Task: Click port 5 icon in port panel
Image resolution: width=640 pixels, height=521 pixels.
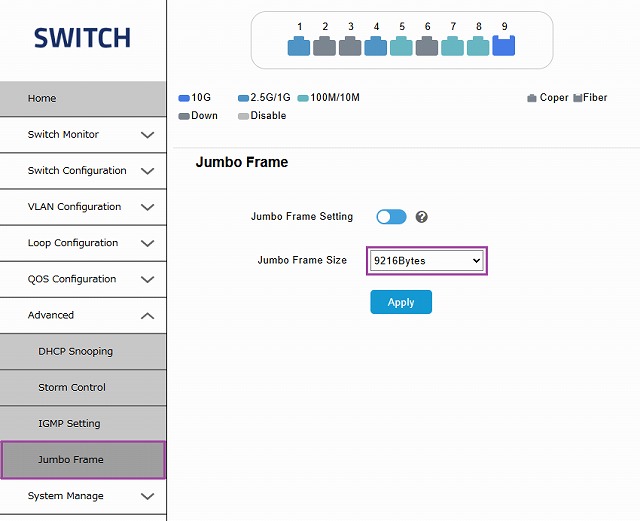Action: click(401, 45)
